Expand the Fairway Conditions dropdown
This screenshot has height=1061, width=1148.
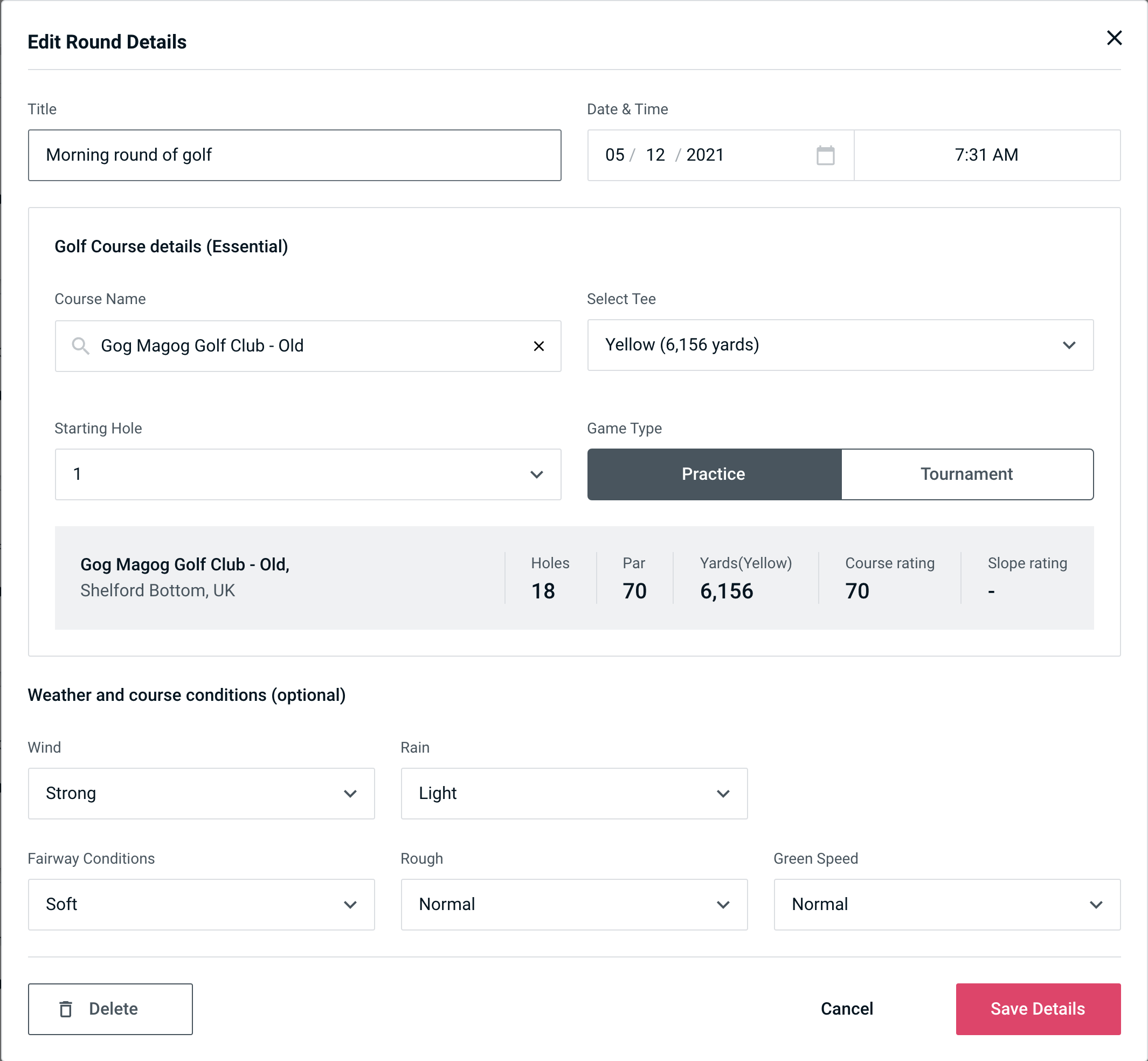coord(201,904)
